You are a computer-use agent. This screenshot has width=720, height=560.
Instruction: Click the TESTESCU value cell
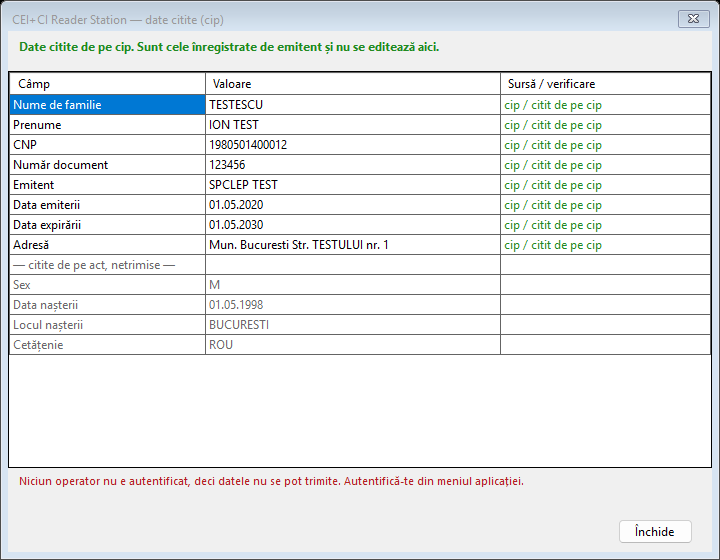[x=353, y=105]
